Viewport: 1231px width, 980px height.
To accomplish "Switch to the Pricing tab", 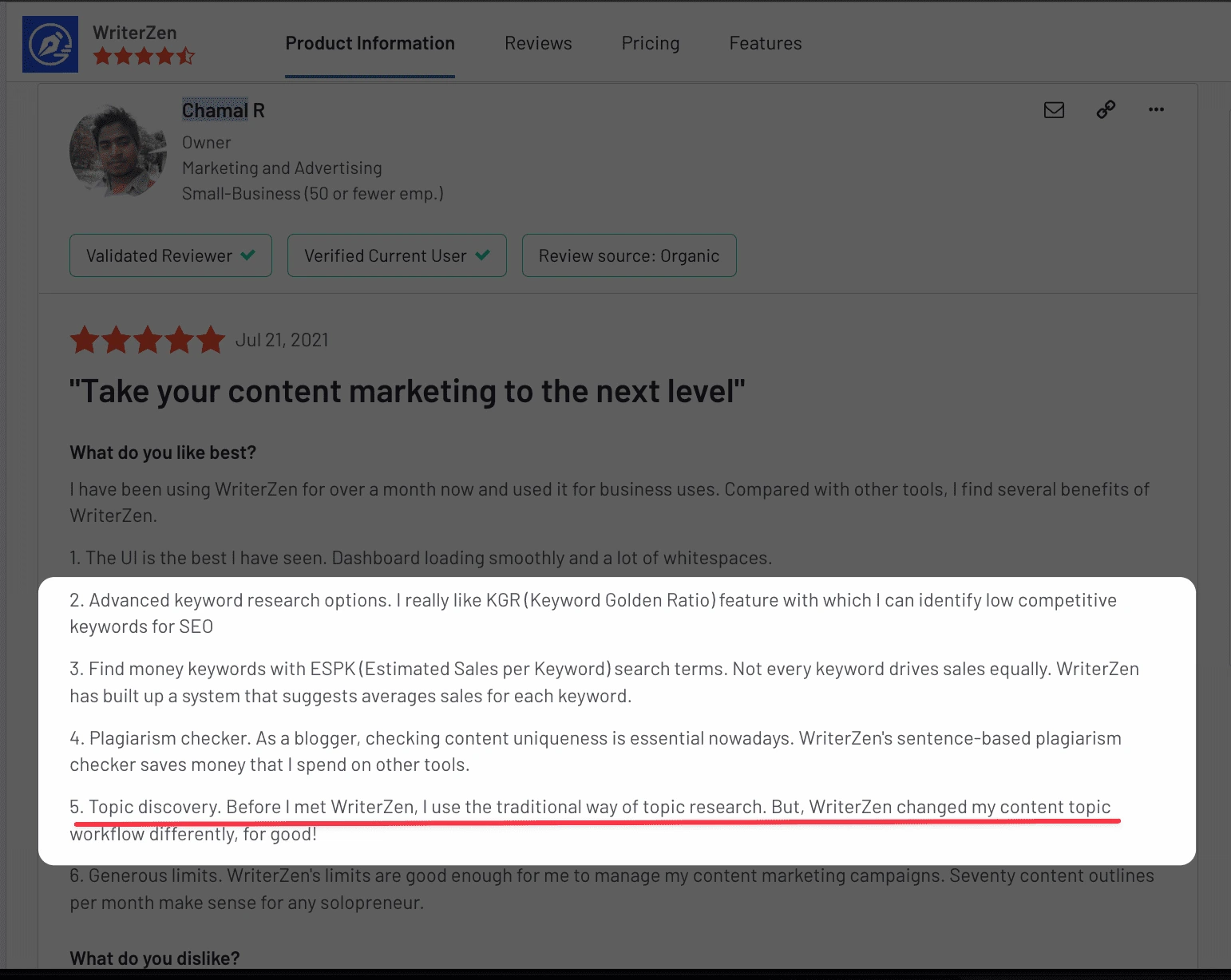I will tap(651, 43).
